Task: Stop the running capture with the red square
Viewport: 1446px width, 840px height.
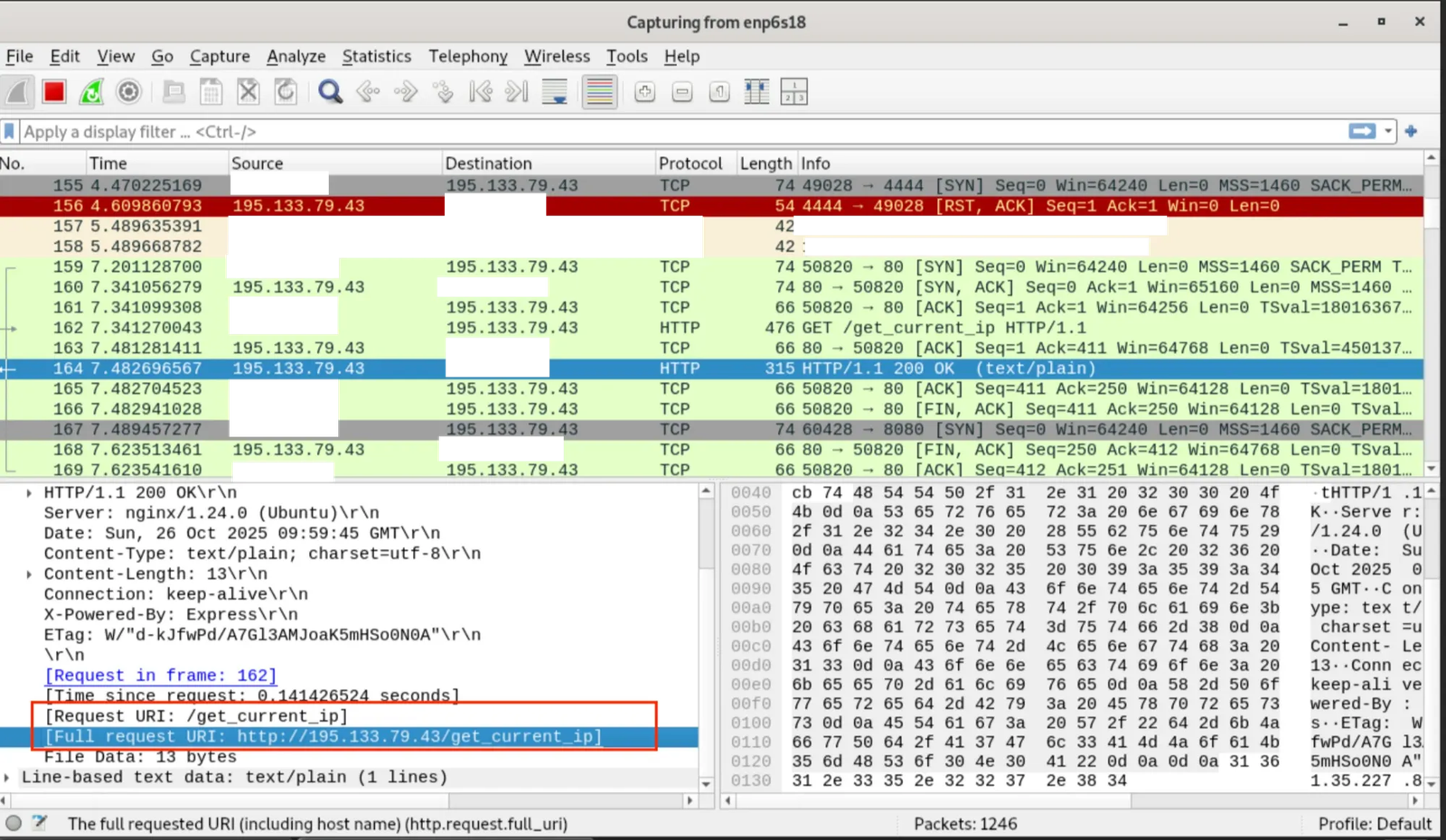Action: [x=54, y=91]
